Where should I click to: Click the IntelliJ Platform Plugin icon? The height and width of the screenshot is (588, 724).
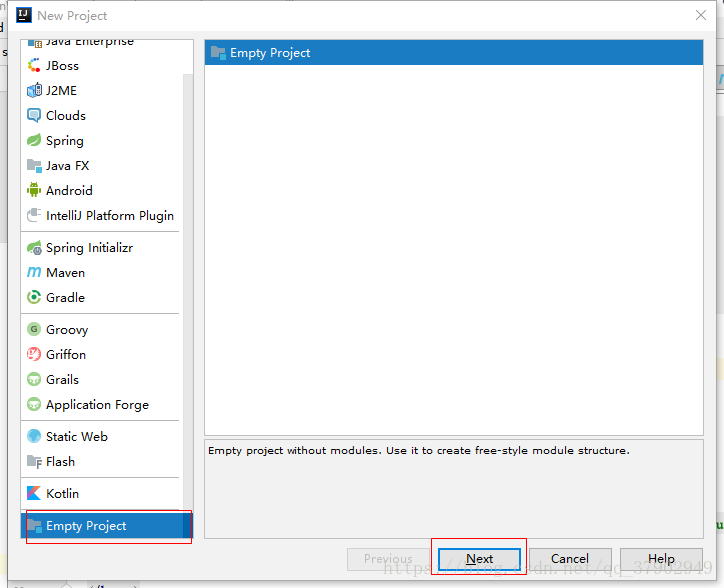[34, 215]
